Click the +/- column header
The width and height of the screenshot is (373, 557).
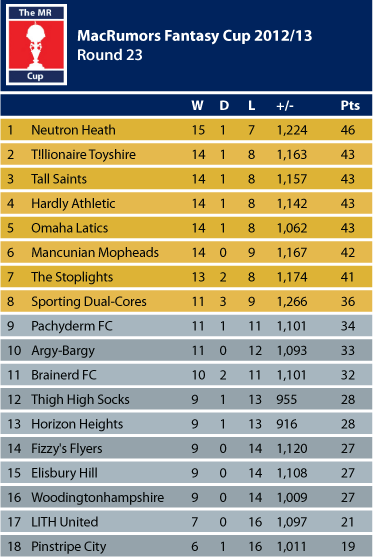pyautogui.click(x=285, y=106)
